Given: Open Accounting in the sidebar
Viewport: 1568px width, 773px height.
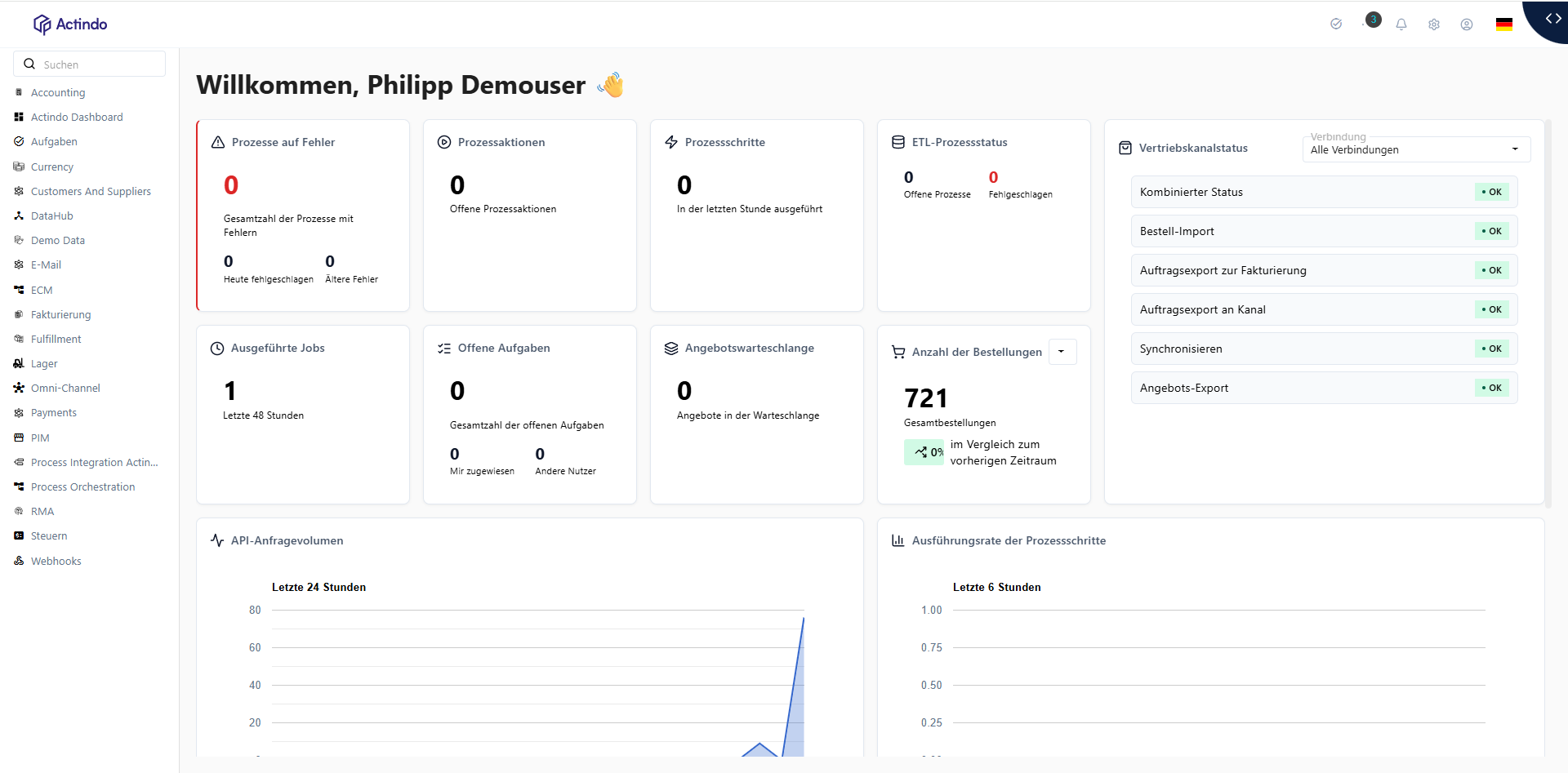Looking at the screenshot, I should 58,93.
